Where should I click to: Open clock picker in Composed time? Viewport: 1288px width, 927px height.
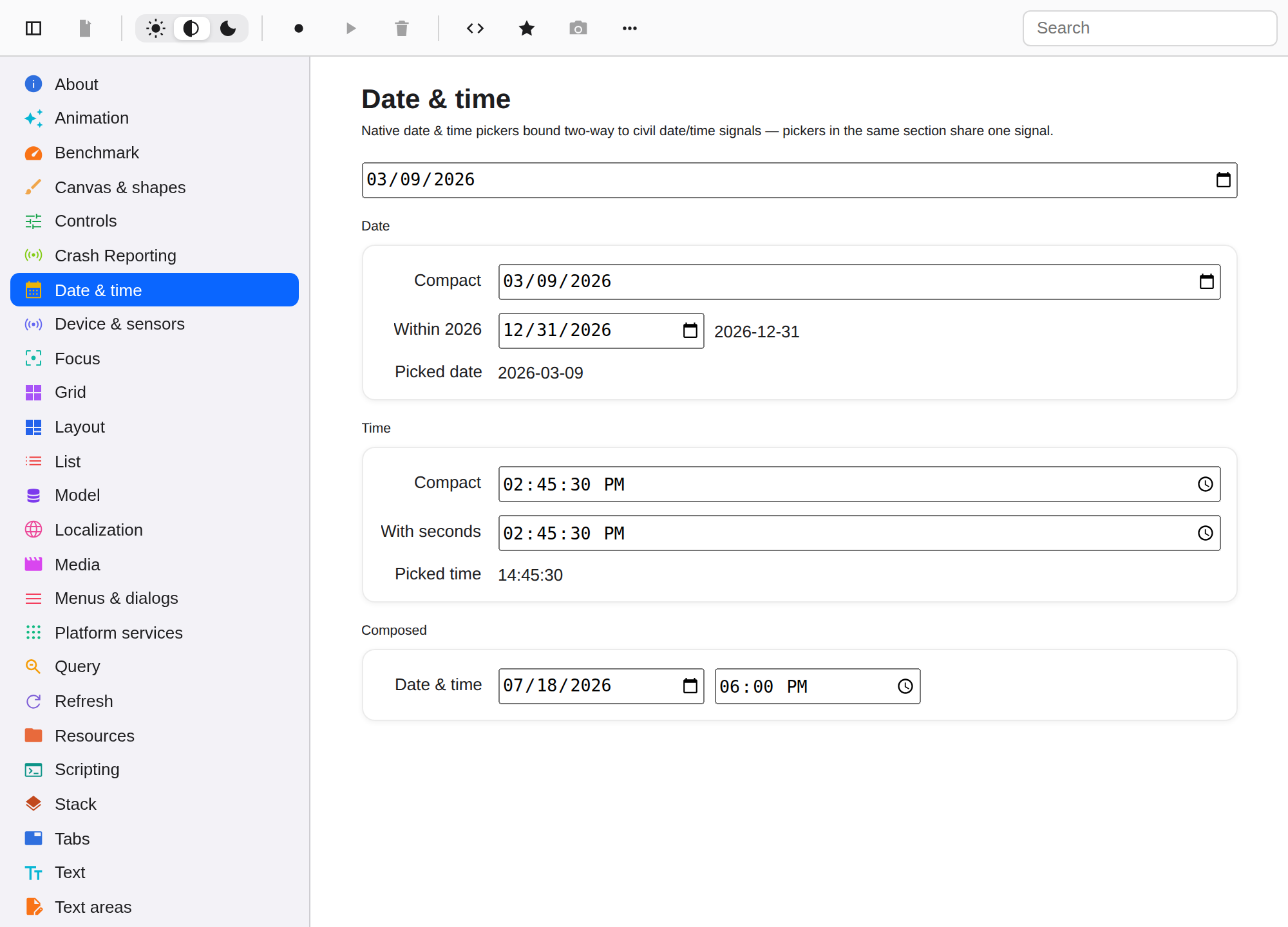click(905, 686)
